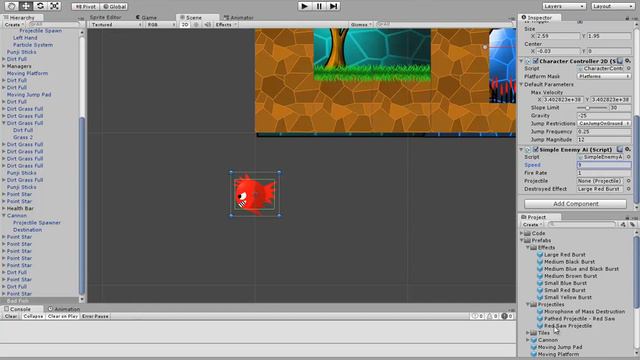The image size is (640, 360).
Task: Click the Gravity value field
Action: click(604, 116)
